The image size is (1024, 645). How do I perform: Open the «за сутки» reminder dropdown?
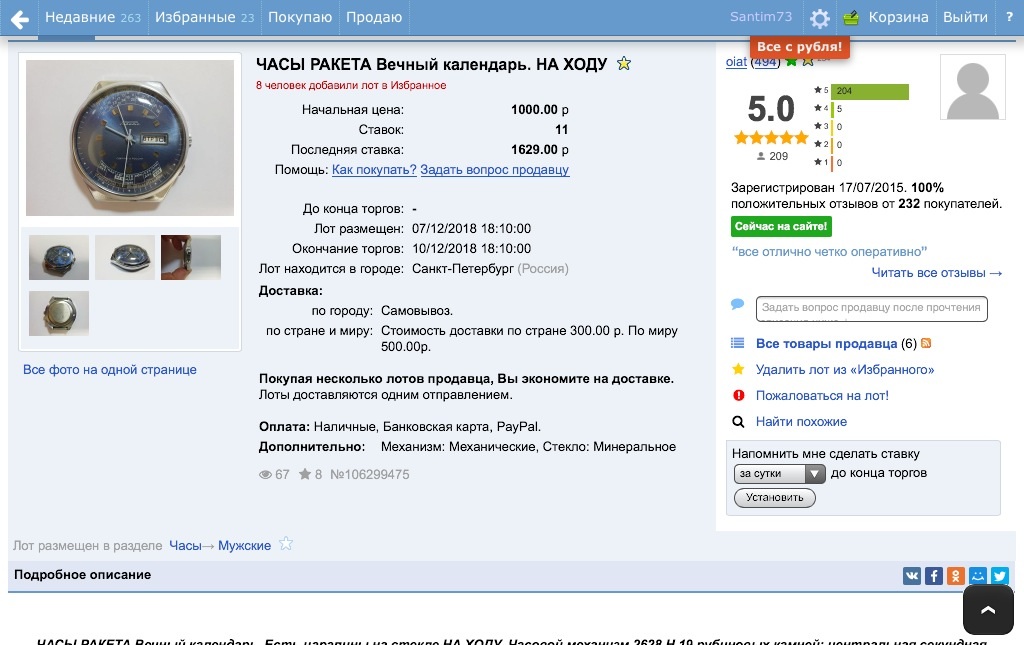pyautogui.click(x=780, y=474)
